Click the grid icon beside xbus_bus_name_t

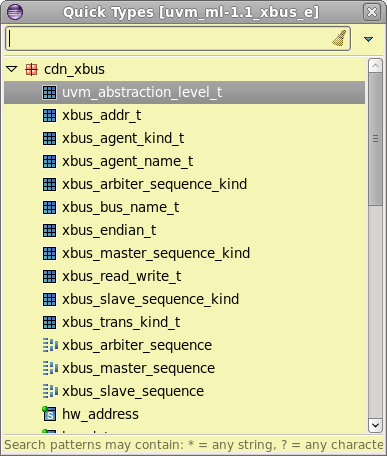click(49, 207)
